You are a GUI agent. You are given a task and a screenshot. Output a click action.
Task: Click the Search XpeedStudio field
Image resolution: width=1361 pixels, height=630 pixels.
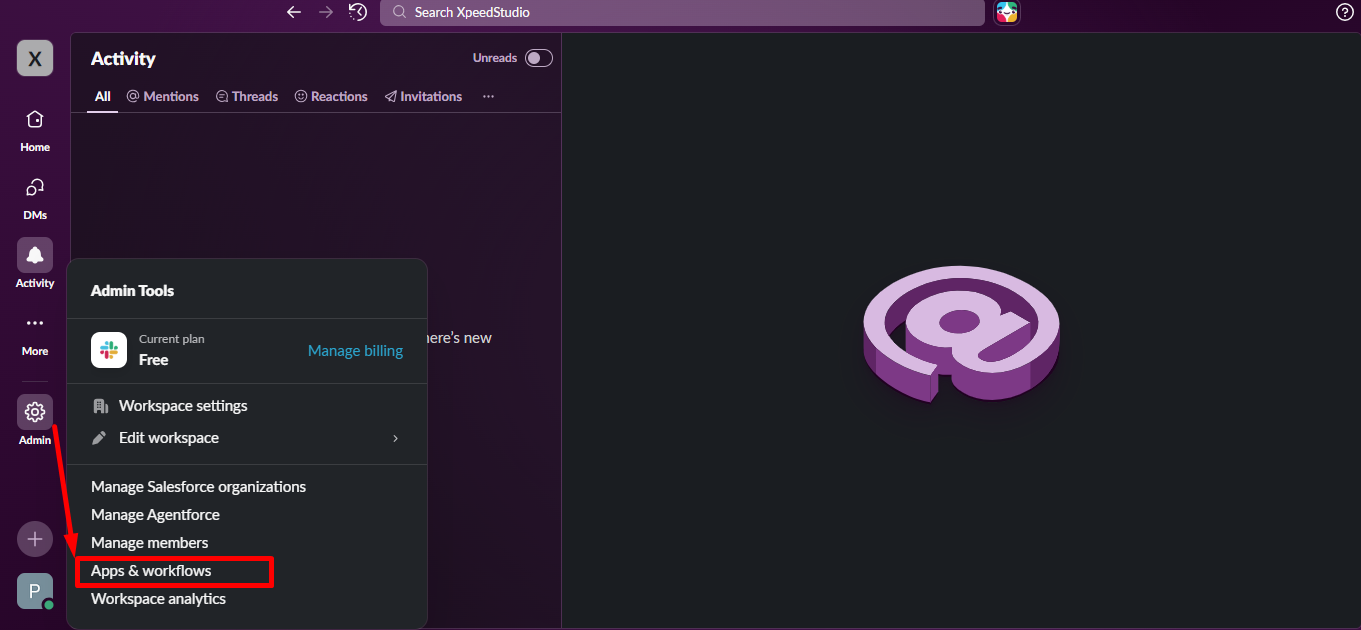click(683, 12)
